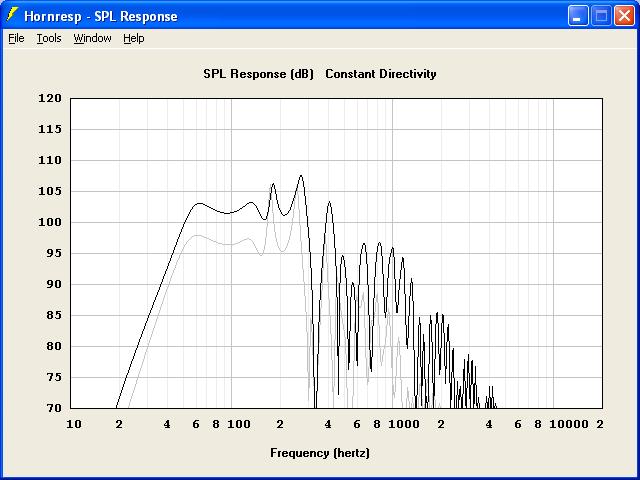Close the Hornresp SPL Response window
640x480 pixels.
click(624, 16)
